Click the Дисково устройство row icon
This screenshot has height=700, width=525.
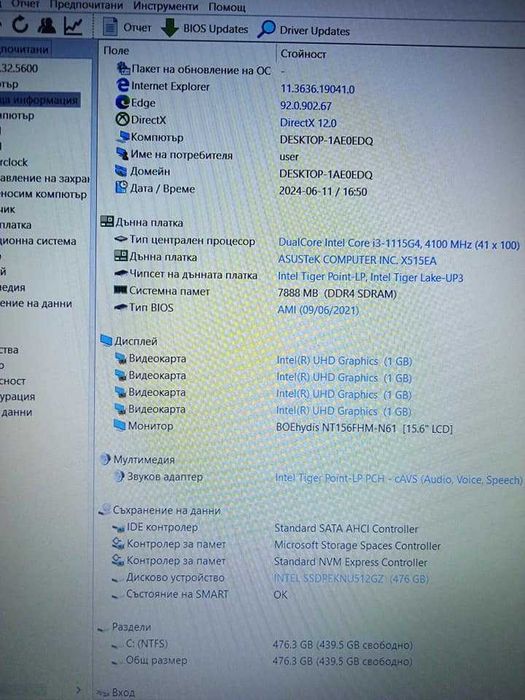coord(117,579)
